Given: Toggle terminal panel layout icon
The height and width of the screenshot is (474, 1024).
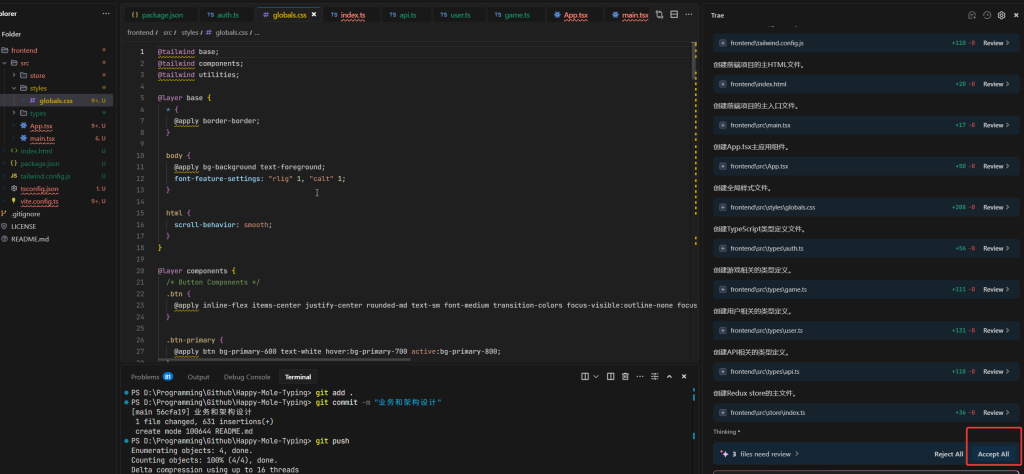Looking at the screenshot, I should tap(611, 377).
